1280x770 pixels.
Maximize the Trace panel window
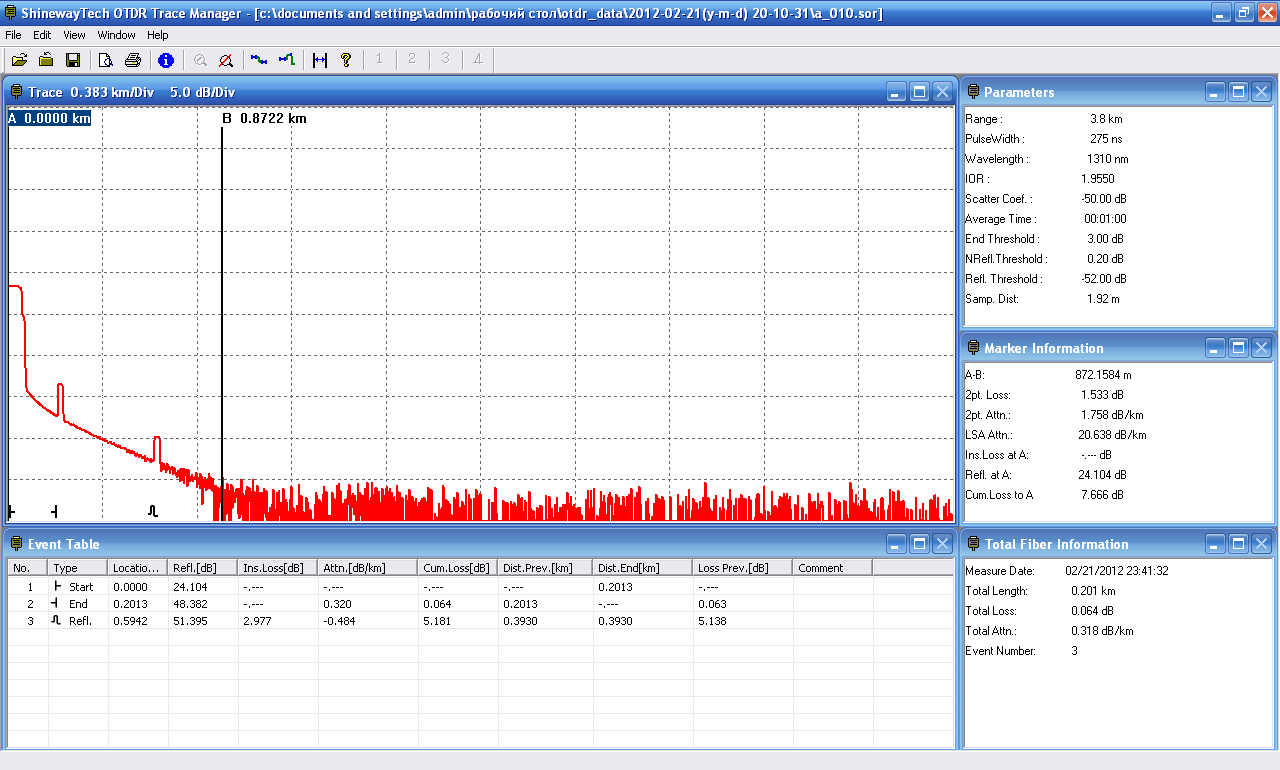[x=919, y=92]
